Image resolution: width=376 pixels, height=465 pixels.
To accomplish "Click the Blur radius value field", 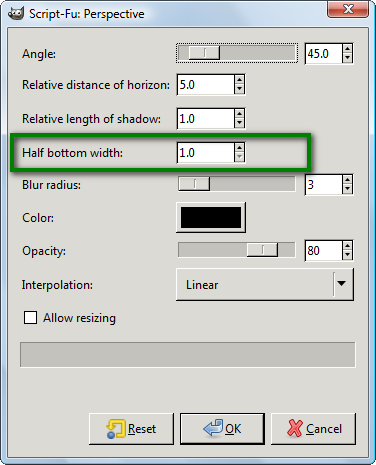I will tap(323, 184).
